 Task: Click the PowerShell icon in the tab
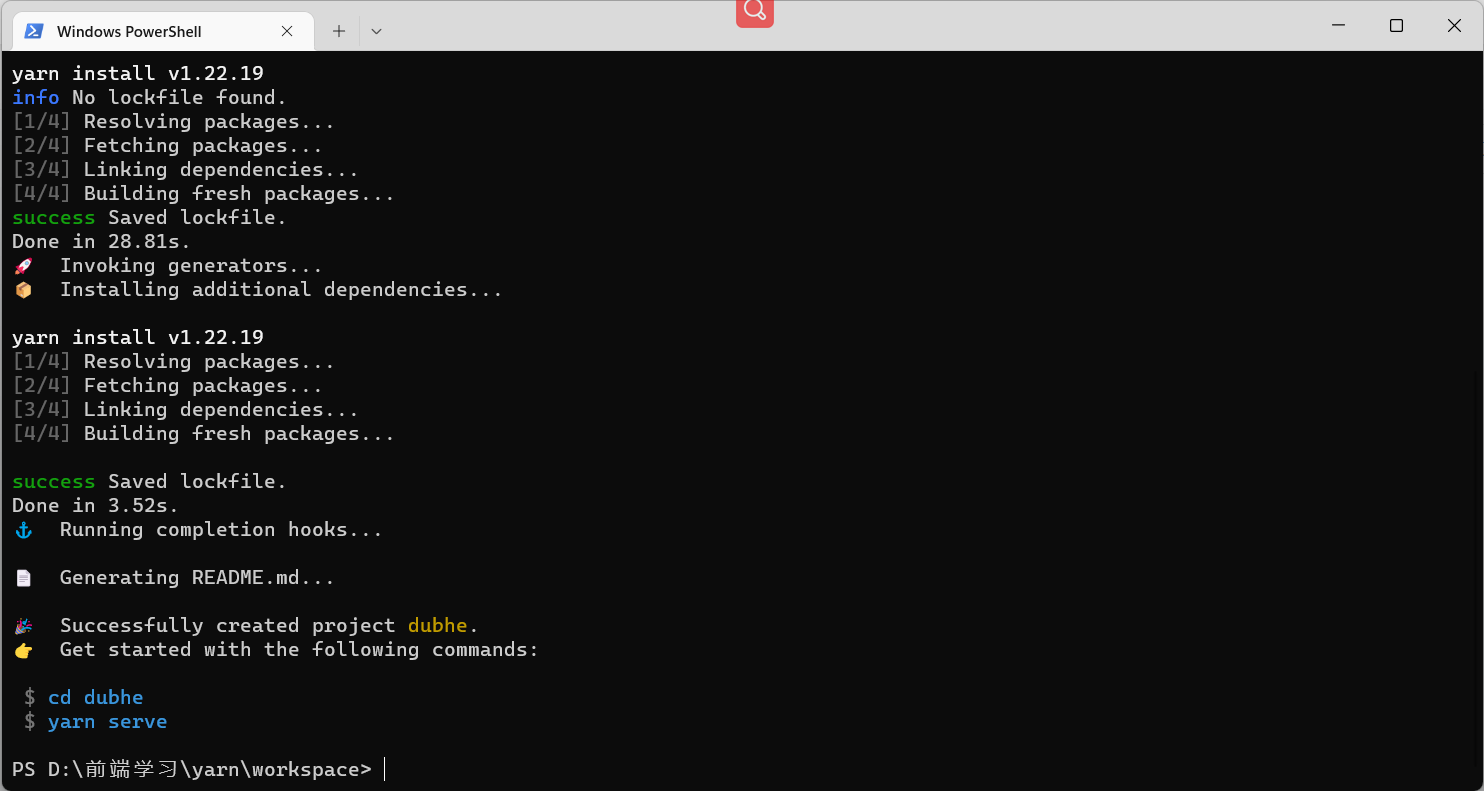click(x=34, y=31)
